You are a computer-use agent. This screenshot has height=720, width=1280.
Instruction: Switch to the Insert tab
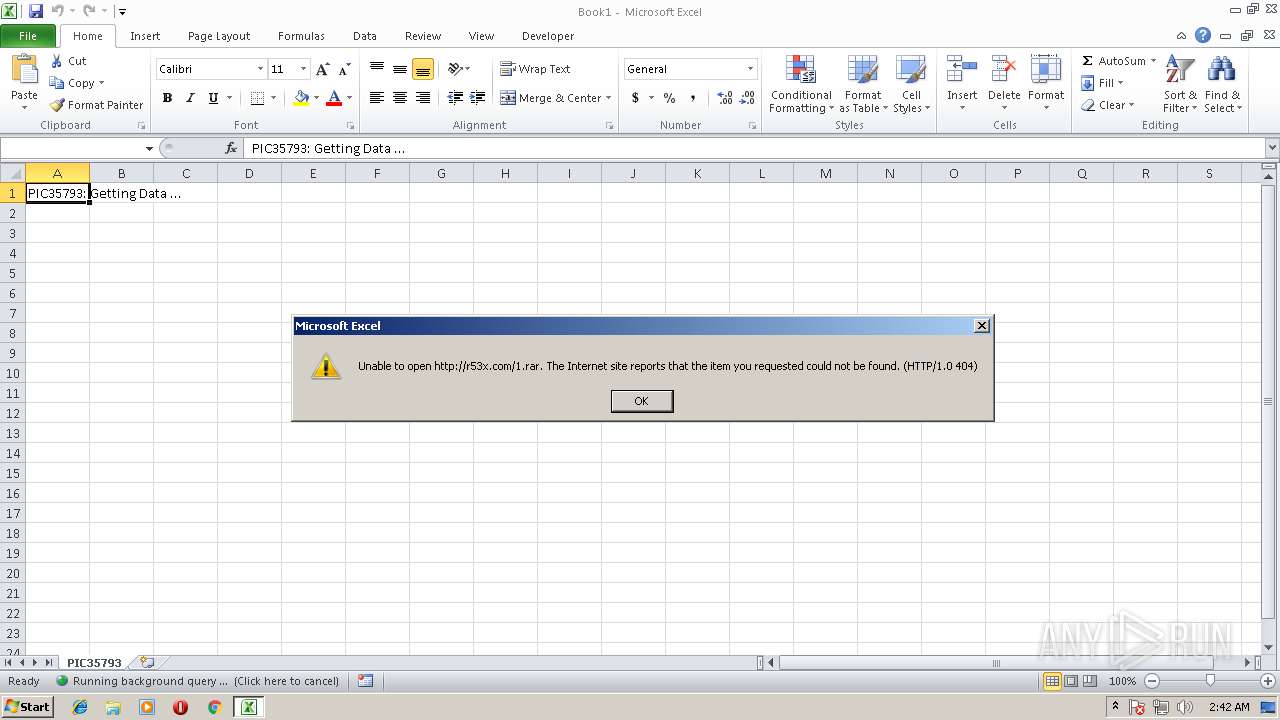coord(145,36)
